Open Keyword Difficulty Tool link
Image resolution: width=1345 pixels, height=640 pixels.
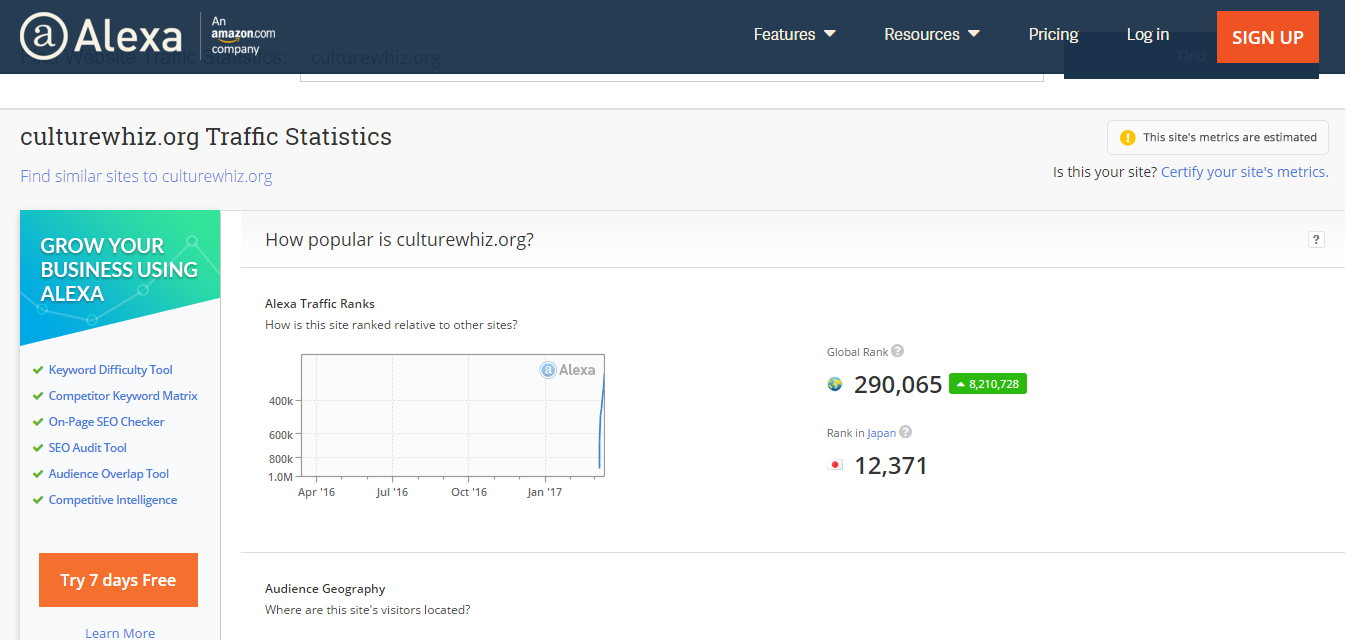pyautogui.click(x=111, y=370)
